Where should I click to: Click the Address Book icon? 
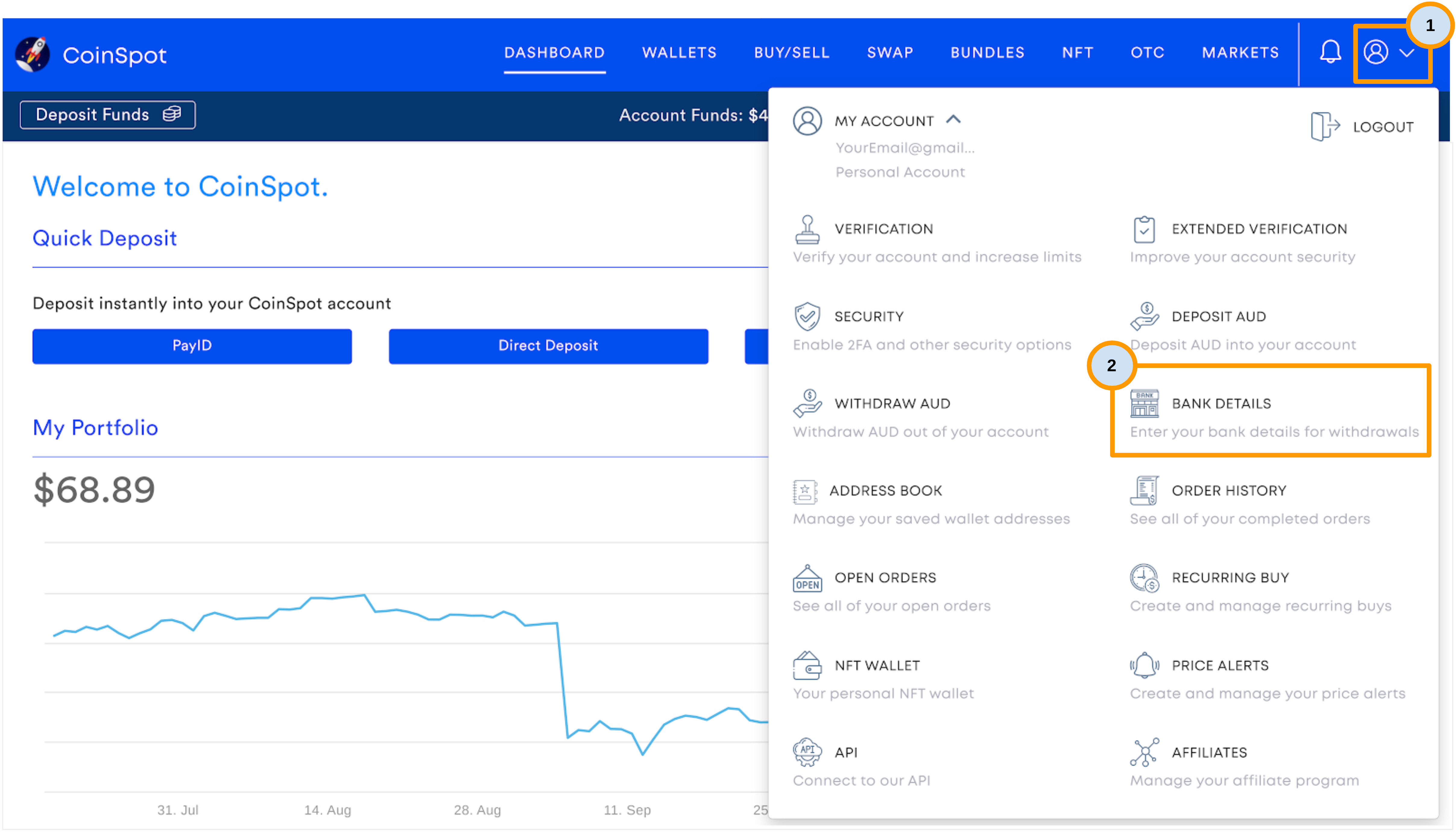[804, 491]
